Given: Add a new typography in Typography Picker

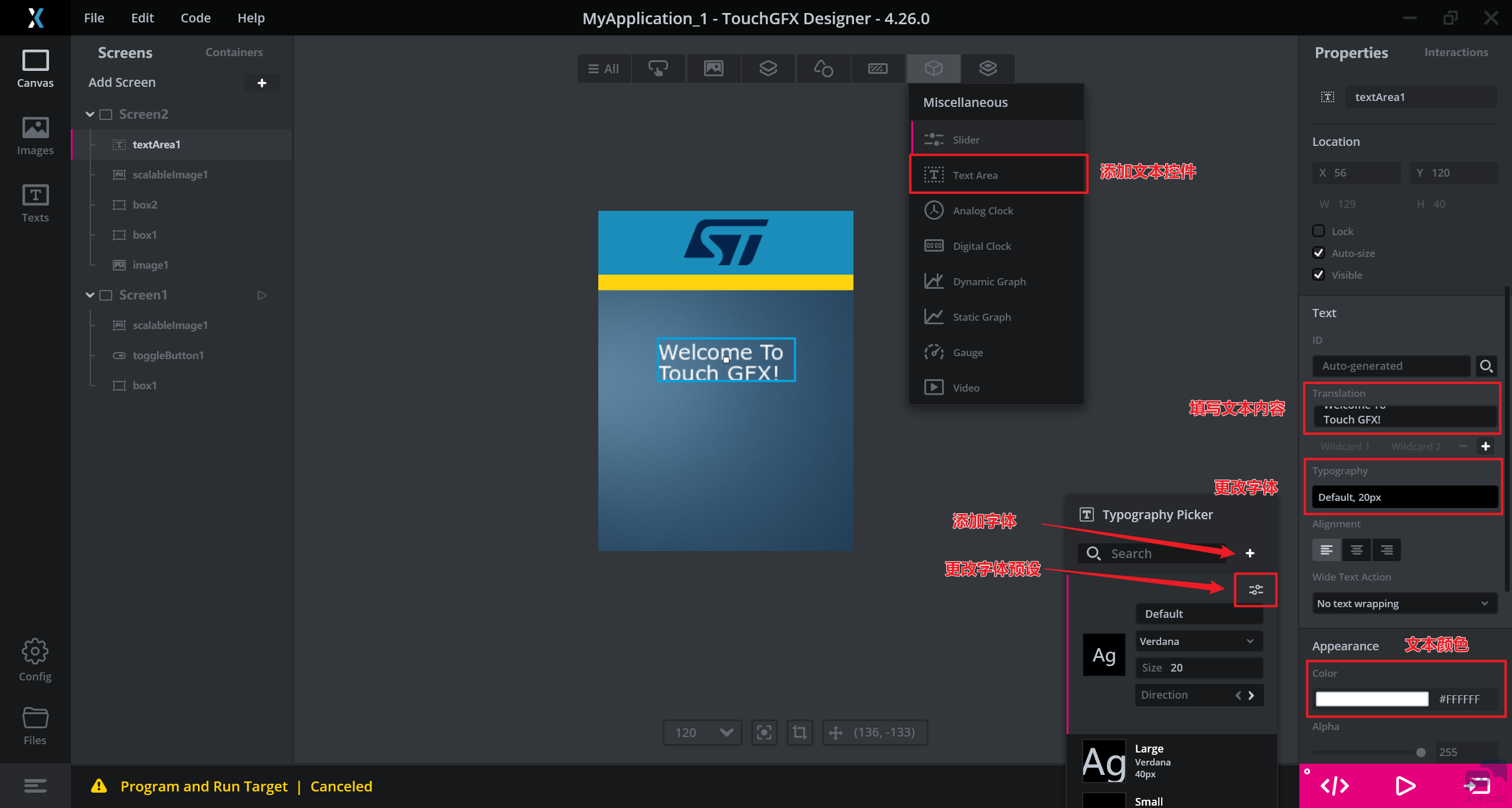Looking at the screenshot, I should pyautogui.click(x=1250, y=553).
